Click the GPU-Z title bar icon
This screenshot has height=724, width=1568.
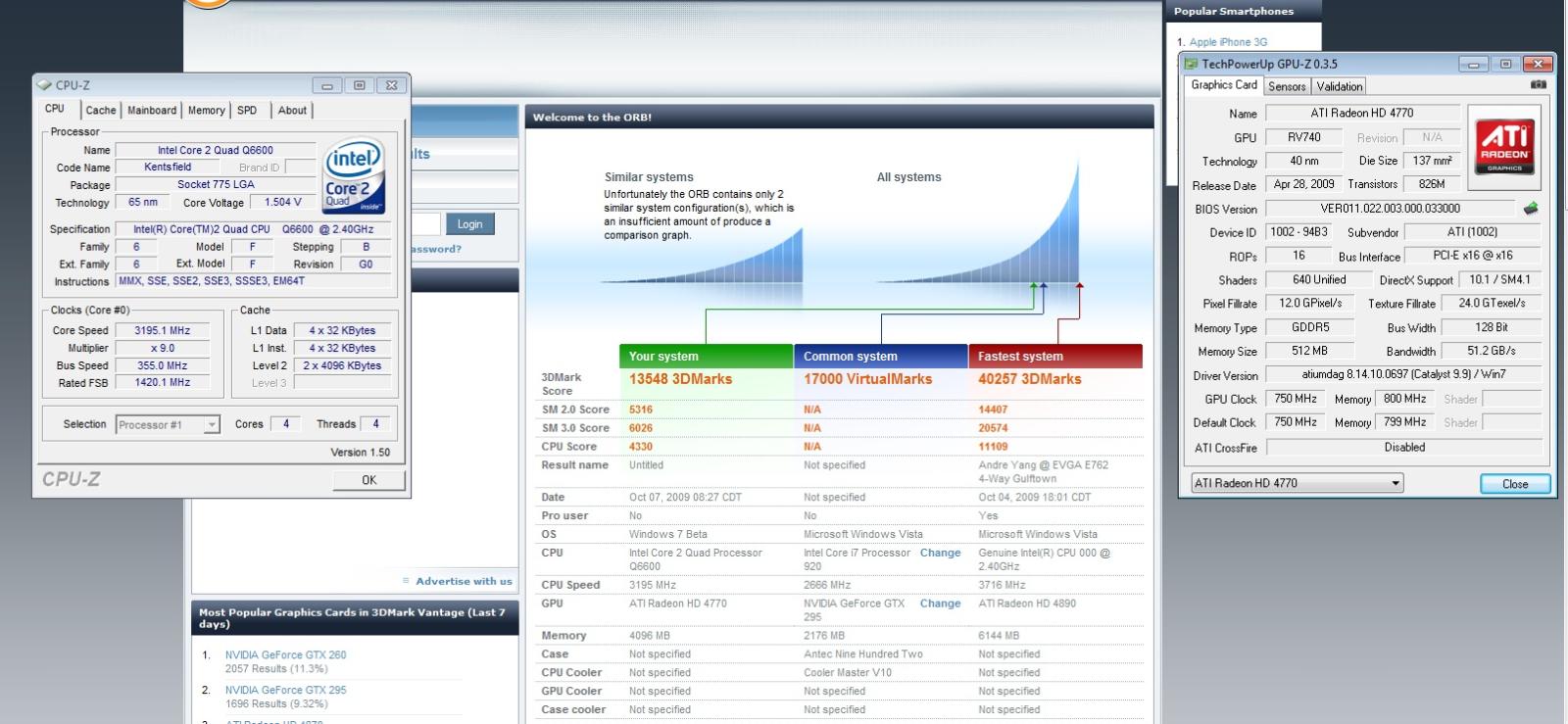1191,64
